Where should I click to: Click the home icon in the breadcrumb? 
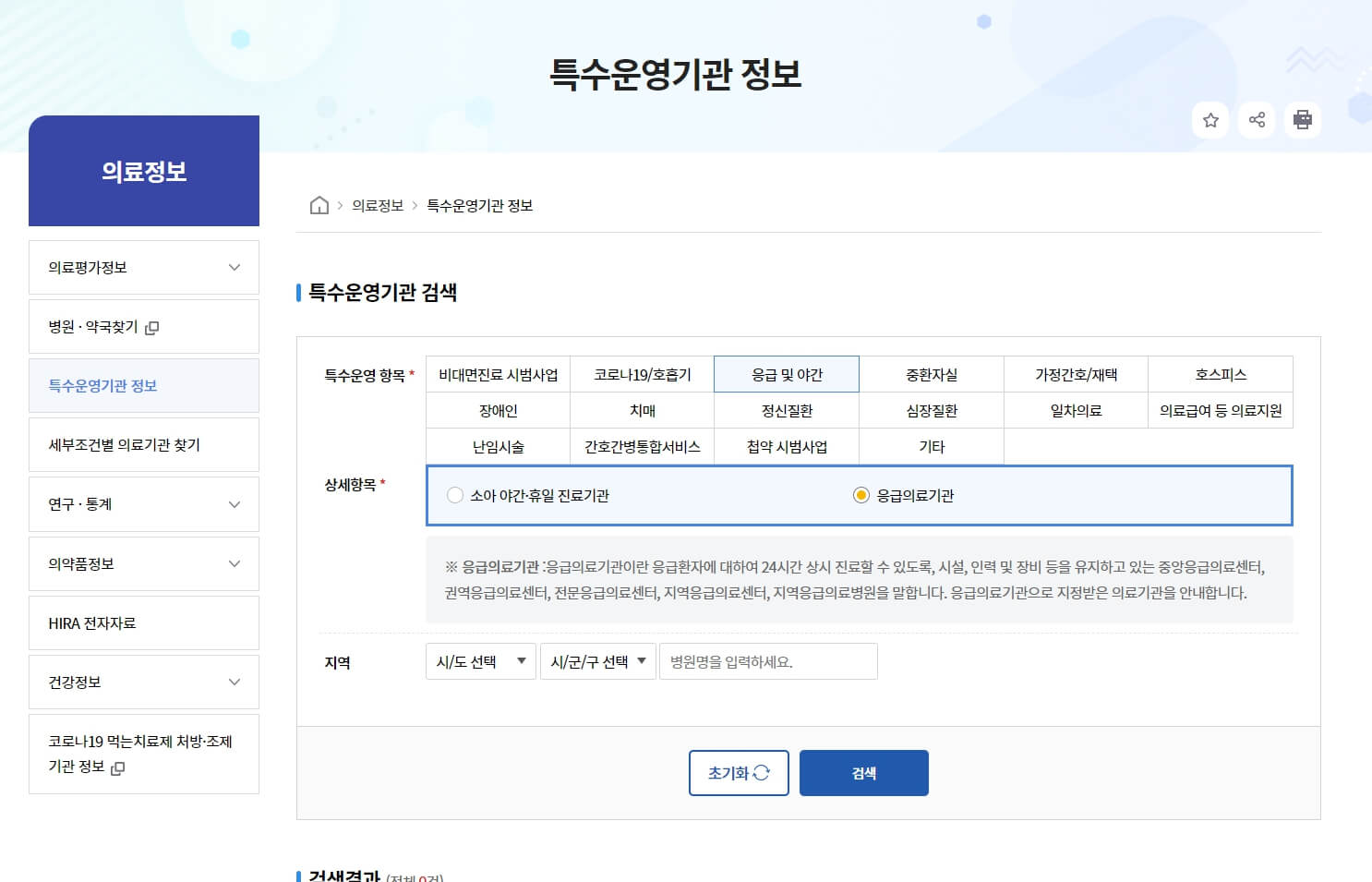318,205
